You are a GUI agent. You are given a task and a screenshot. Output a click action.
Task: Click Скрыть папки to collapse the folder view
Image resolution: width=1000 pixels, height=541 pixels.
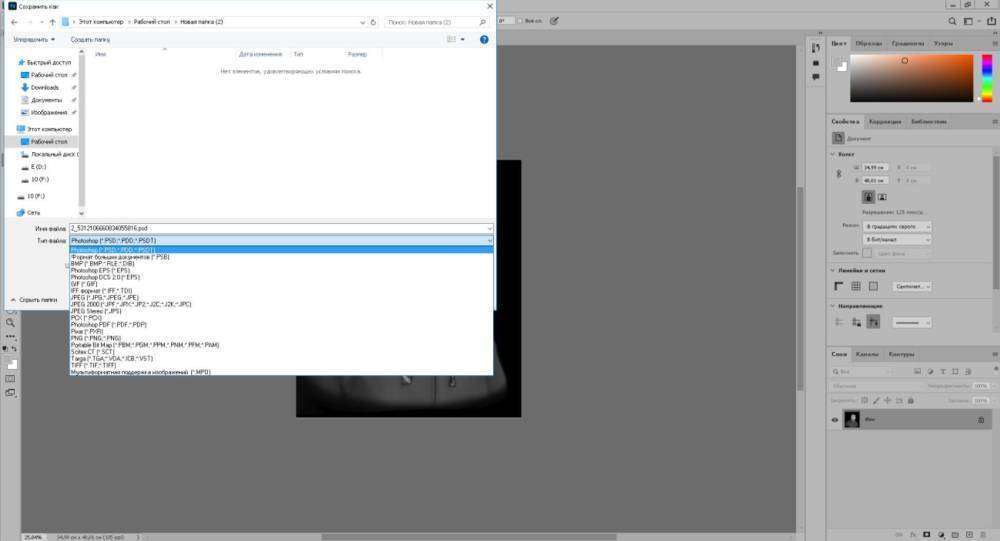coord(37,299)
